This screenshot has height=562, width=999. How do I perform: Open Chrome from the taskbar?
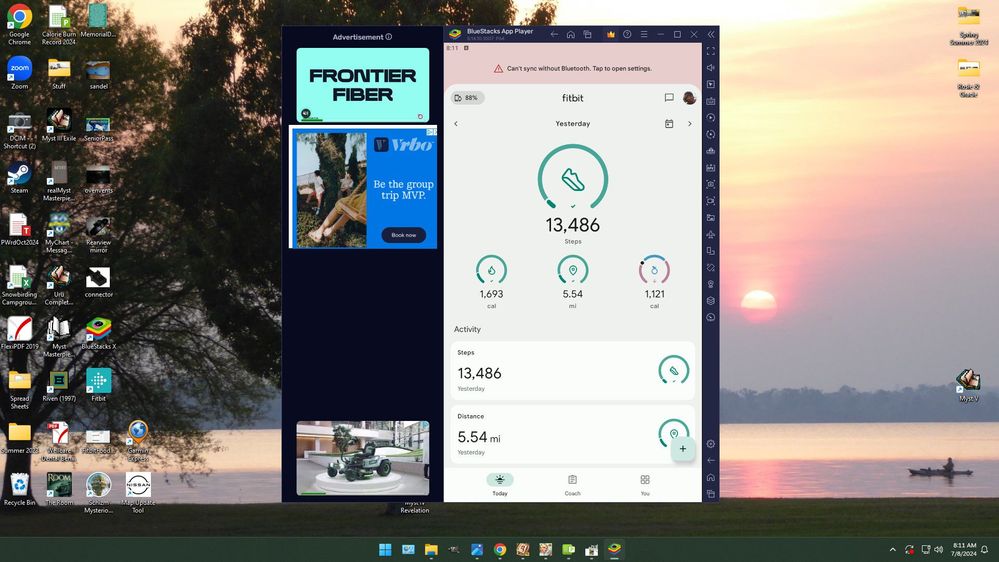500,549
